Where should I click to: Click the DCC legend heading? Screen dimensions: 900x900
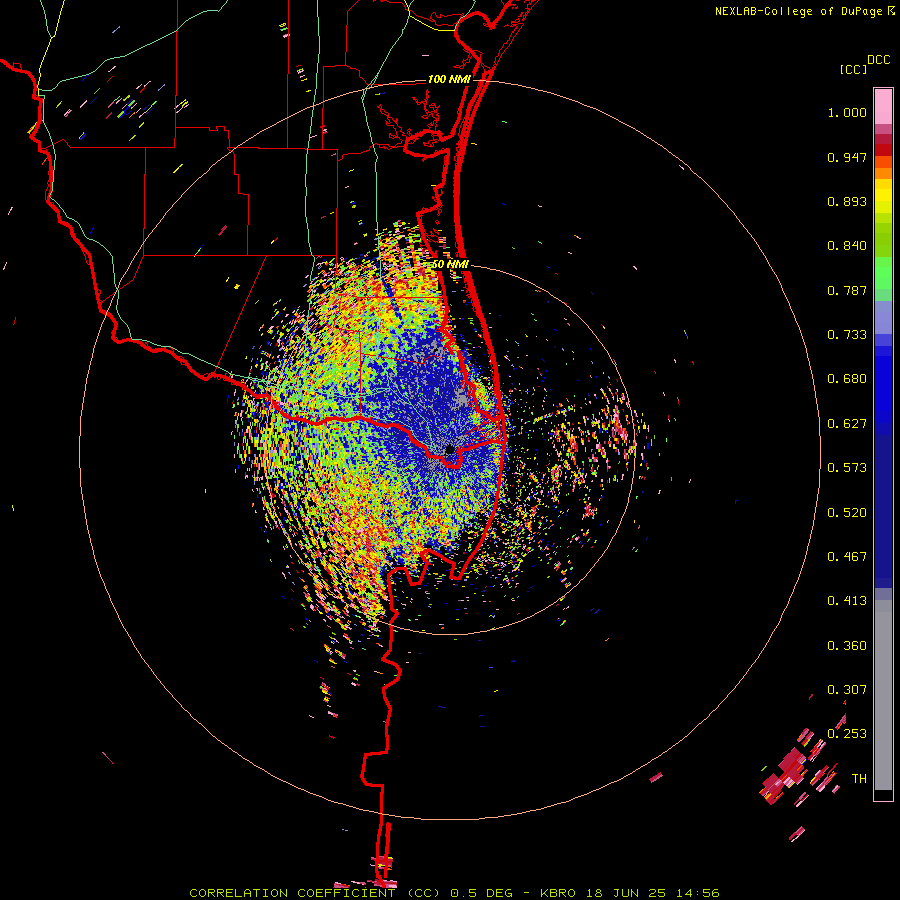(879, 60)
